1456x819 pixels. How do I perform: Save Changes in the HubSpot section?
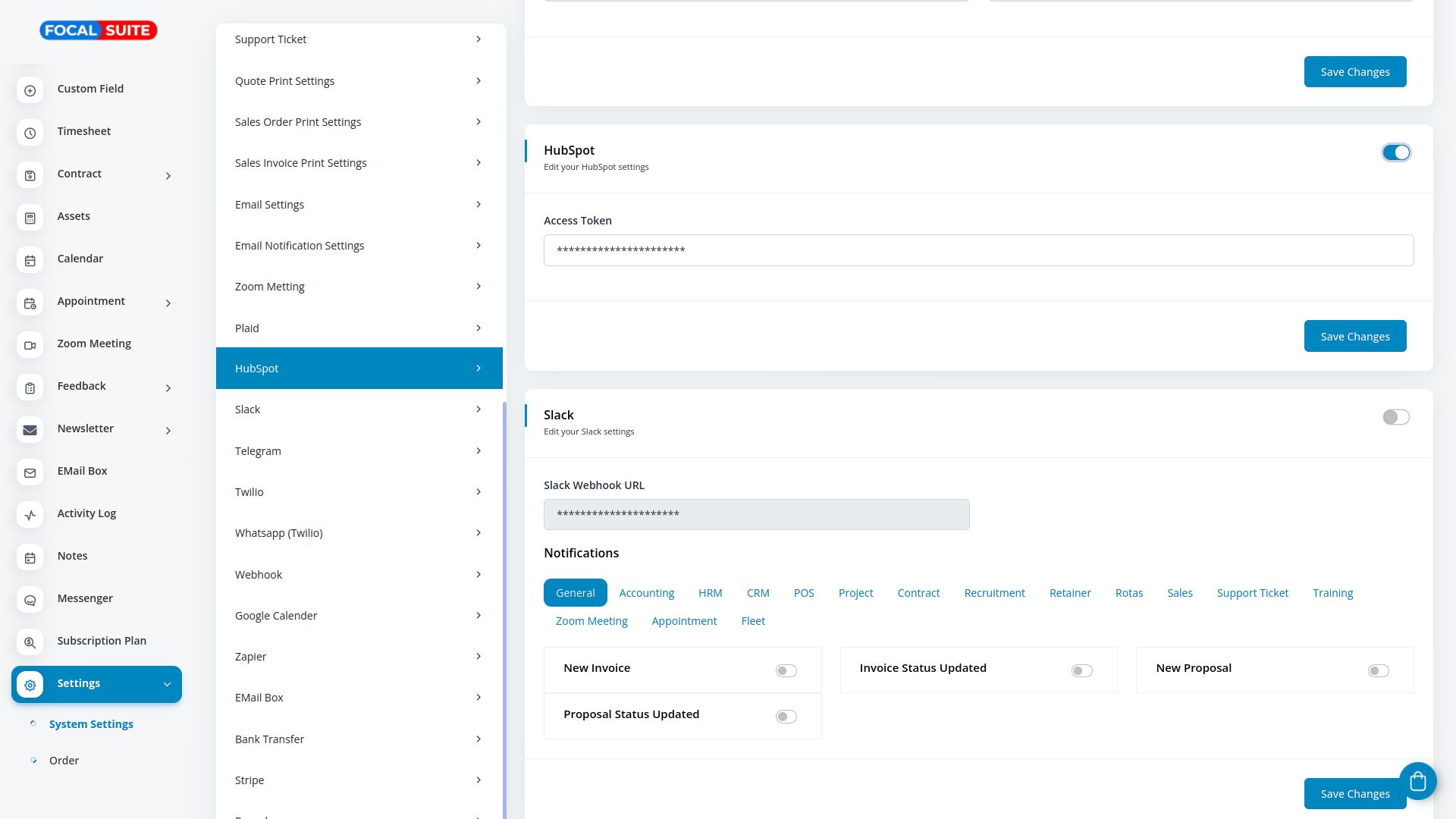click(1354, 336)
